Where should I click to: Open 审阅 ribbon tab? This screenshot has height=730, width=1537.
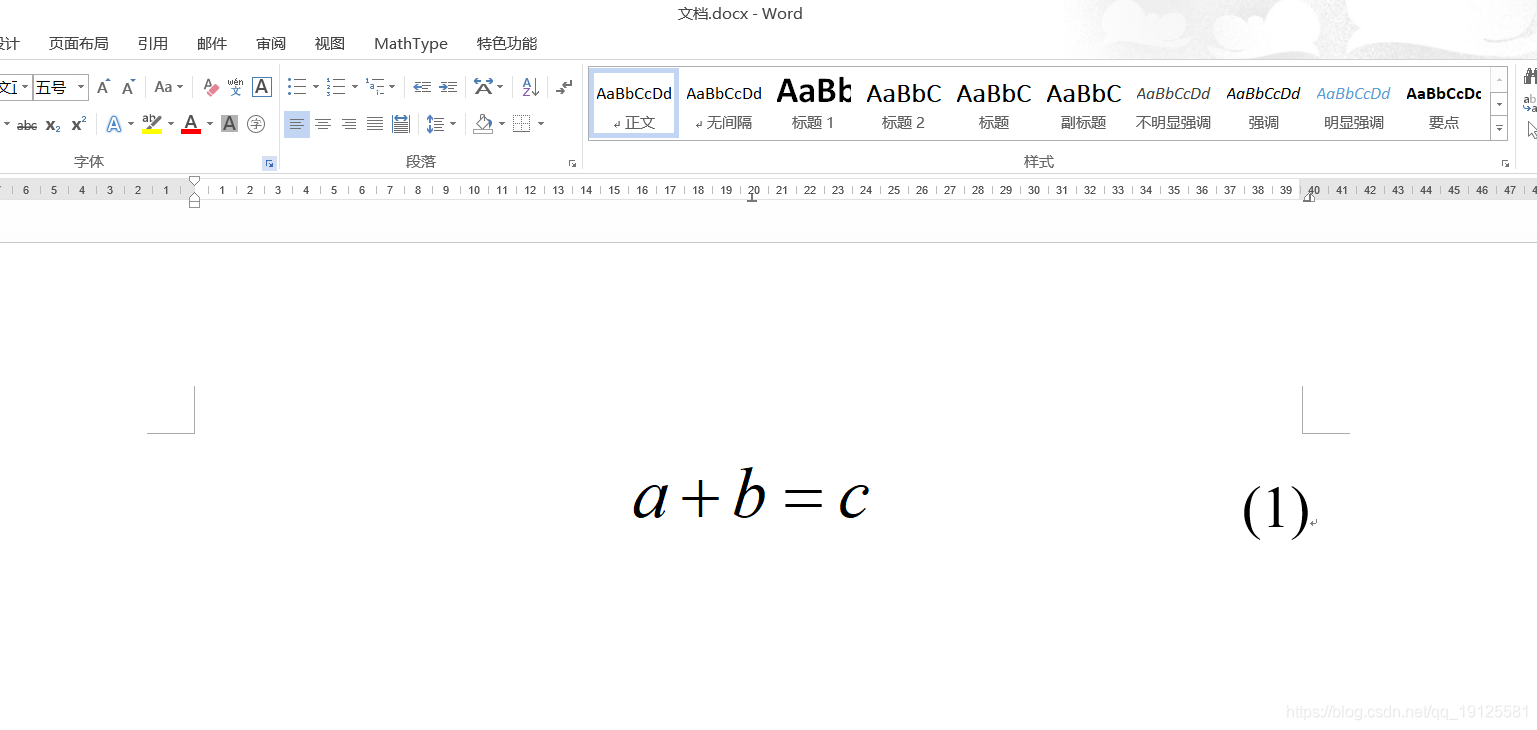[x=271, y=43]
